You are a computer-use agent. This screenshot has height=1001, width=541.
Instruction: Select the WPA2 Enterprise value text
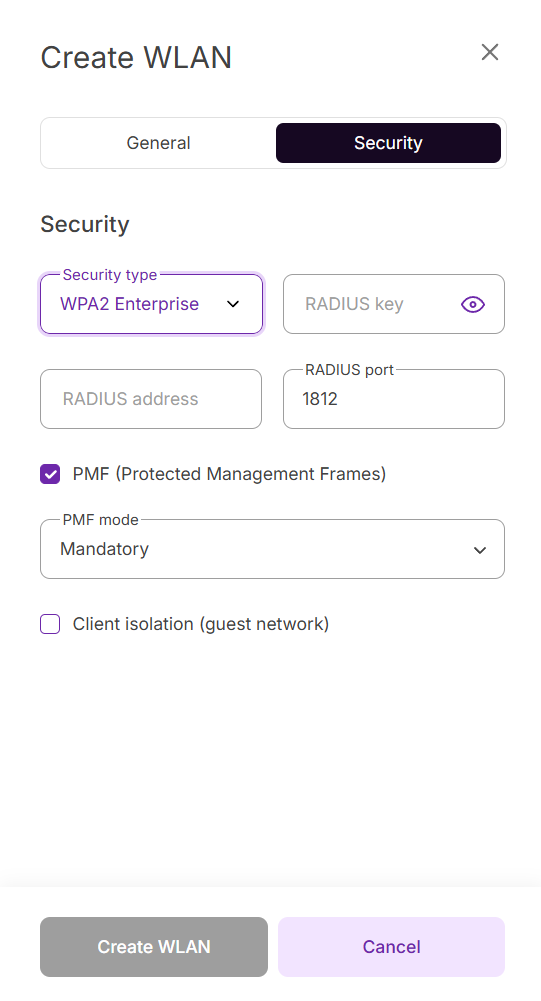[x=130, y=304]
